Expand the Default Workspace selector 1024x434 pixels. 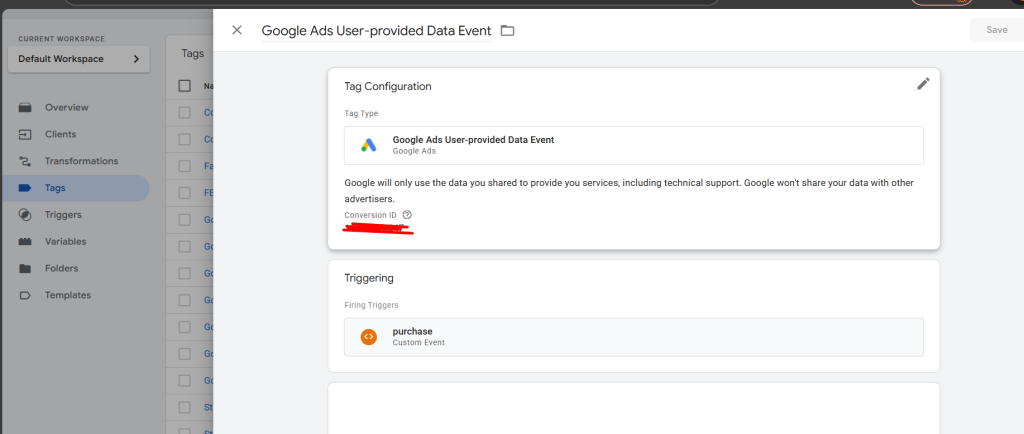[78, 59]
